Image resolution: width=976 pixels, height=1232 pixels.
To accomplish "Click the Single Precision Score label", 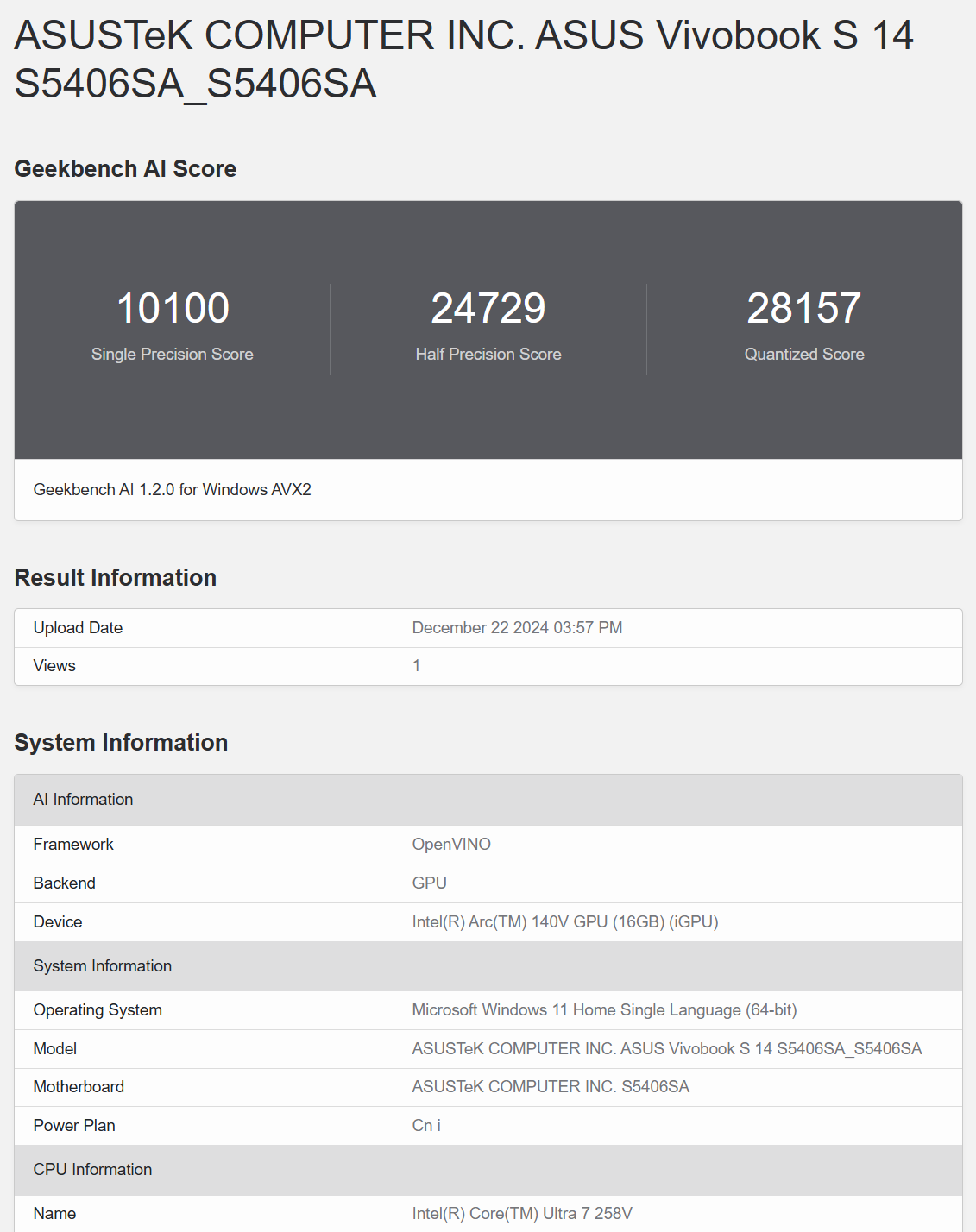I will [x=173, y=354].
